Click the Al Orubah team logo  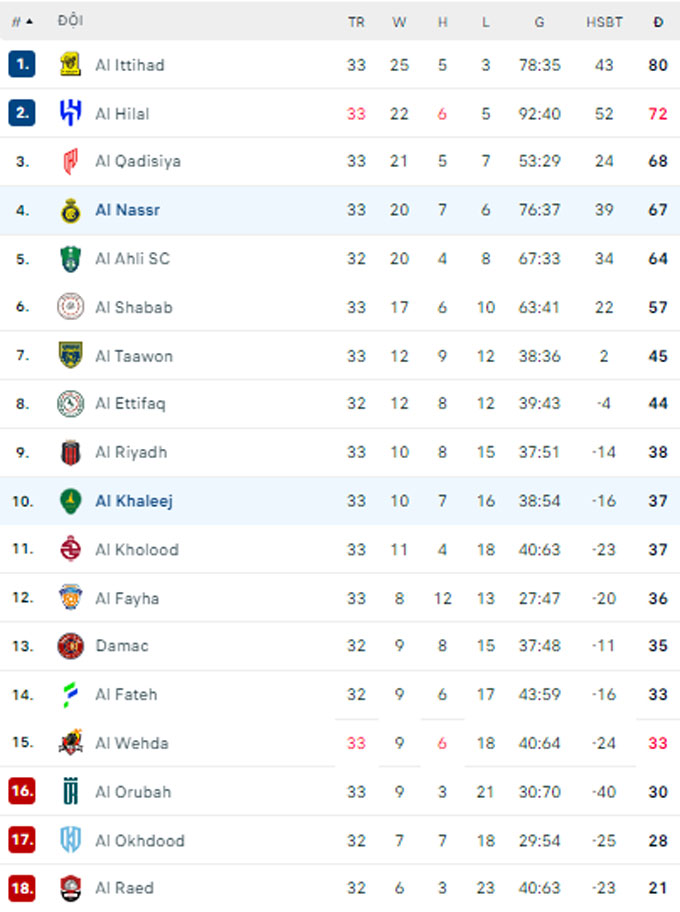pos(70,791)
